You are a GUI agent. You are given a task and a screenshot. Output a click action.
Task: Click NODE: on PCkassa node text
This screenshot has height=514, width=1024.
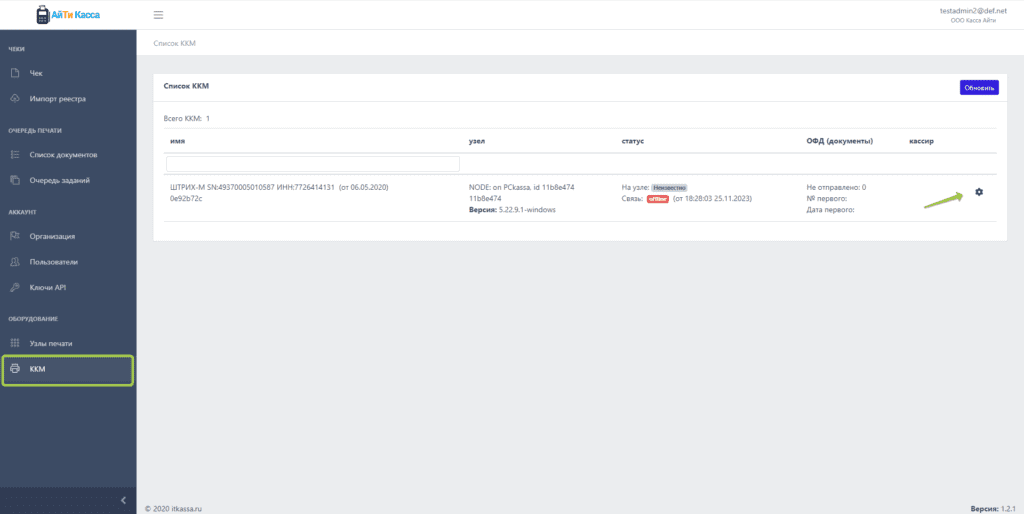(522, 187)
